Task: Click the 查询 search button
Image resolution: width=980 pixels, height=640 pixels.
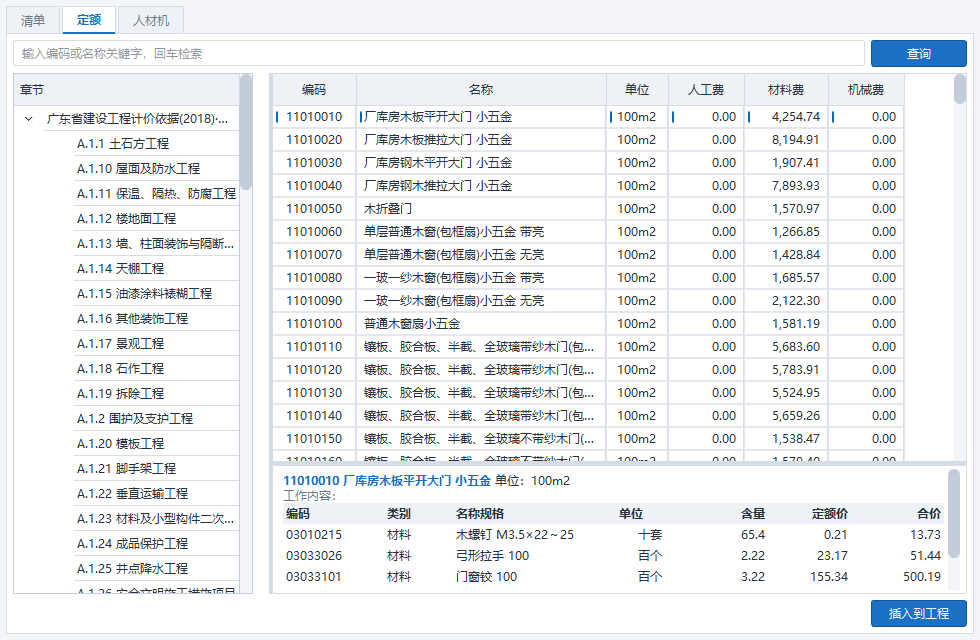Action: pyautogui.click(x=919, y=54)
